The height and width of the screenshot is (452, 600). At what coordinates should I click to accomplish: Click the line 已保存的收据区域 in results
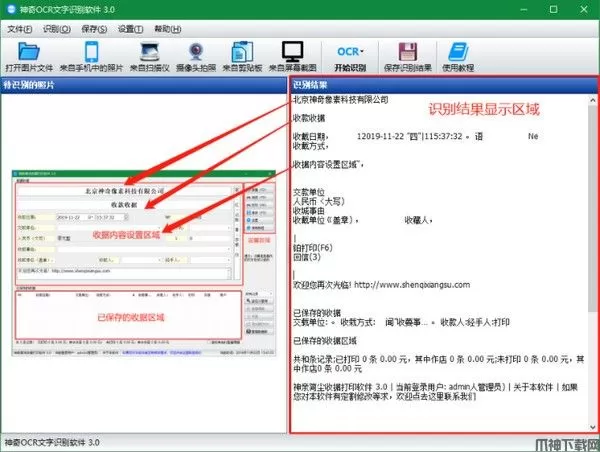pyautogui.click(x=324, y=341)
